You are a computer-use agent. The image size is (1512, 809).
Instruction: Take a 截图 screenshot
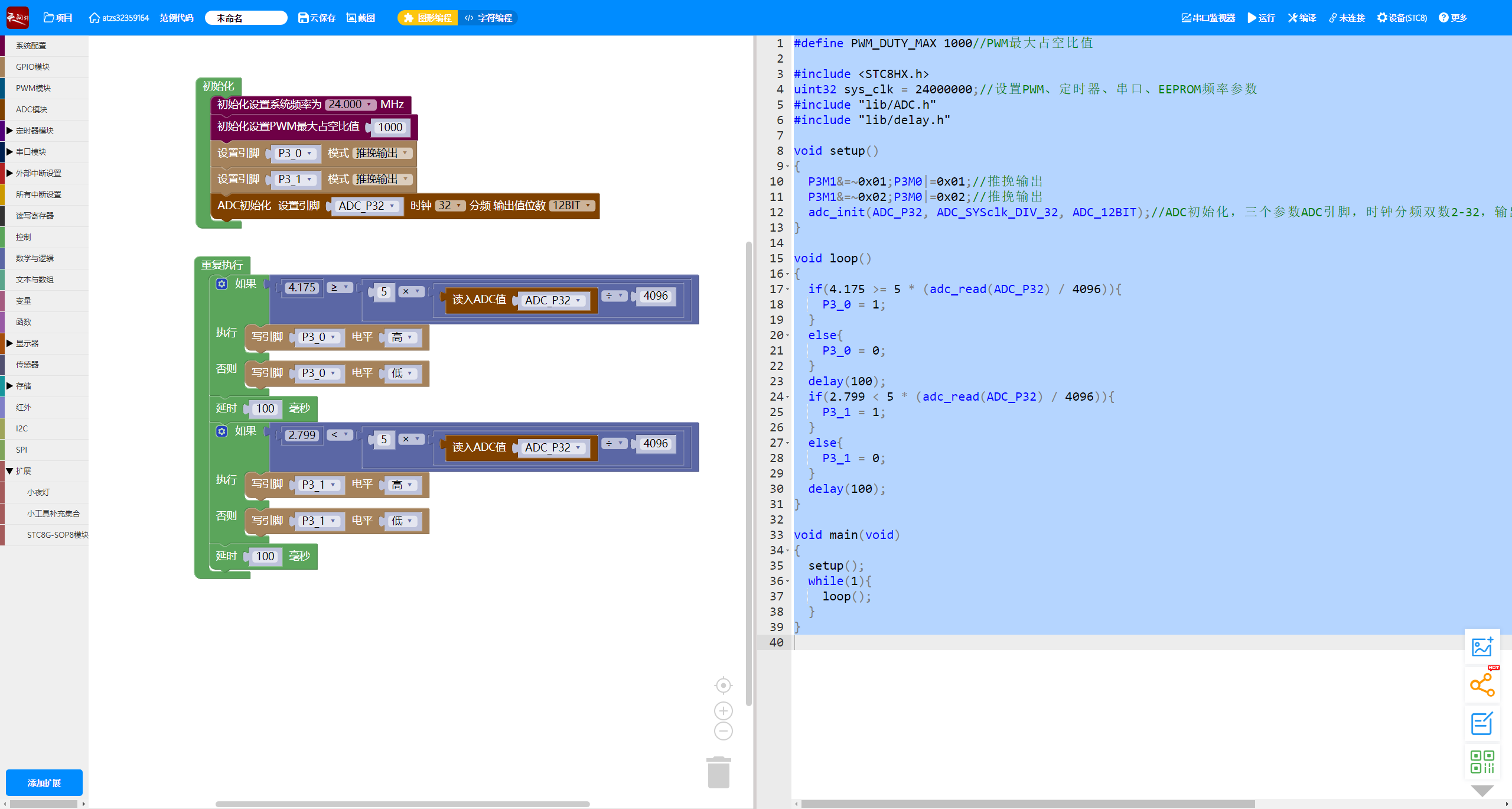360,18
